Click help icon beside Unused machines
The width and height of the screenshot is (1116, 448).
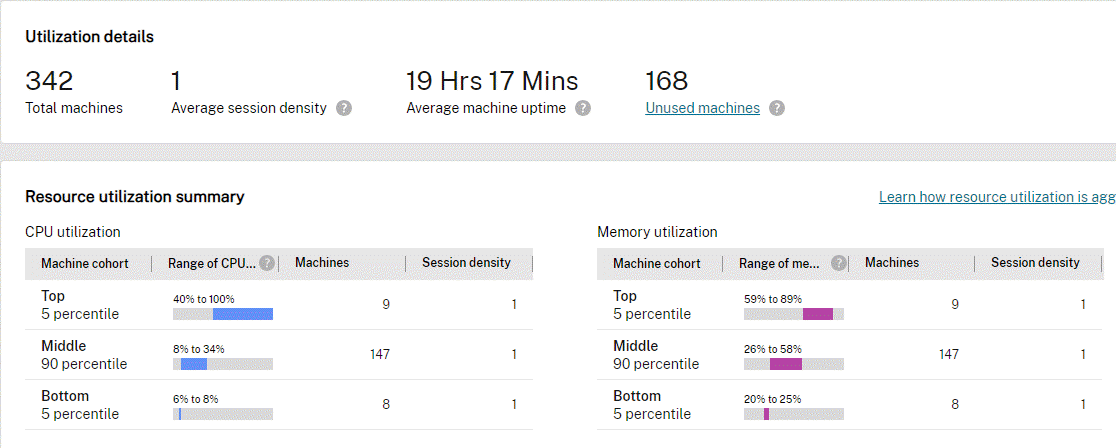point(777,108)
